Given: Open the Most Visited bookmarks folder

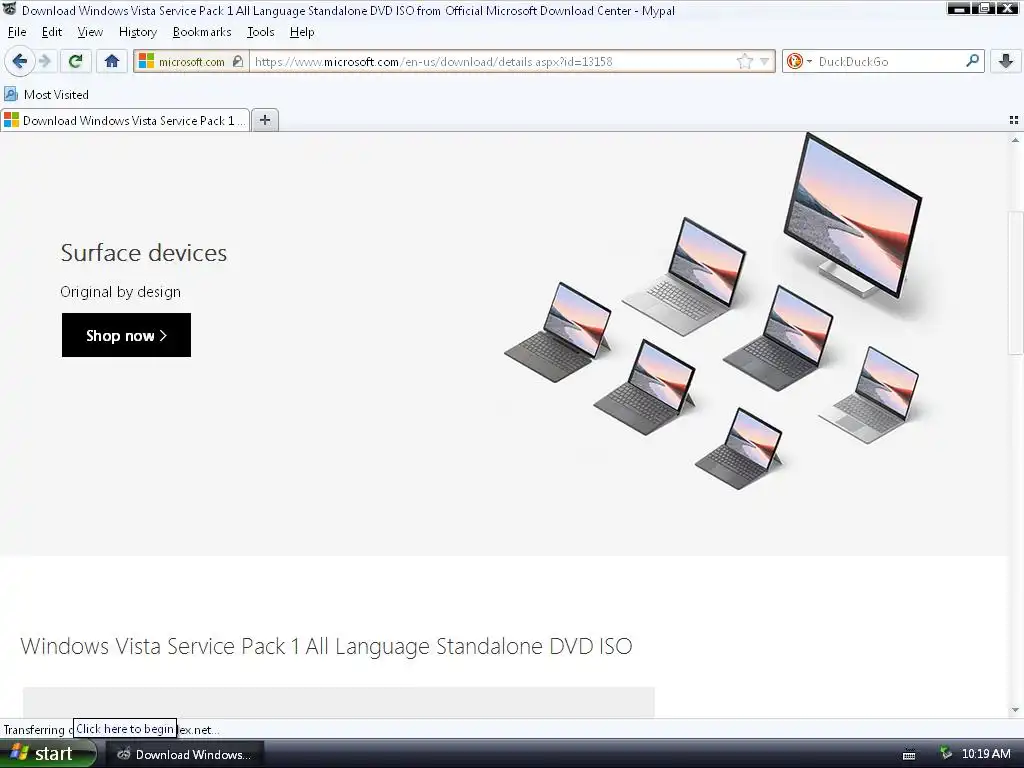Looking at the screenshot, I should [x=46, y=95].
